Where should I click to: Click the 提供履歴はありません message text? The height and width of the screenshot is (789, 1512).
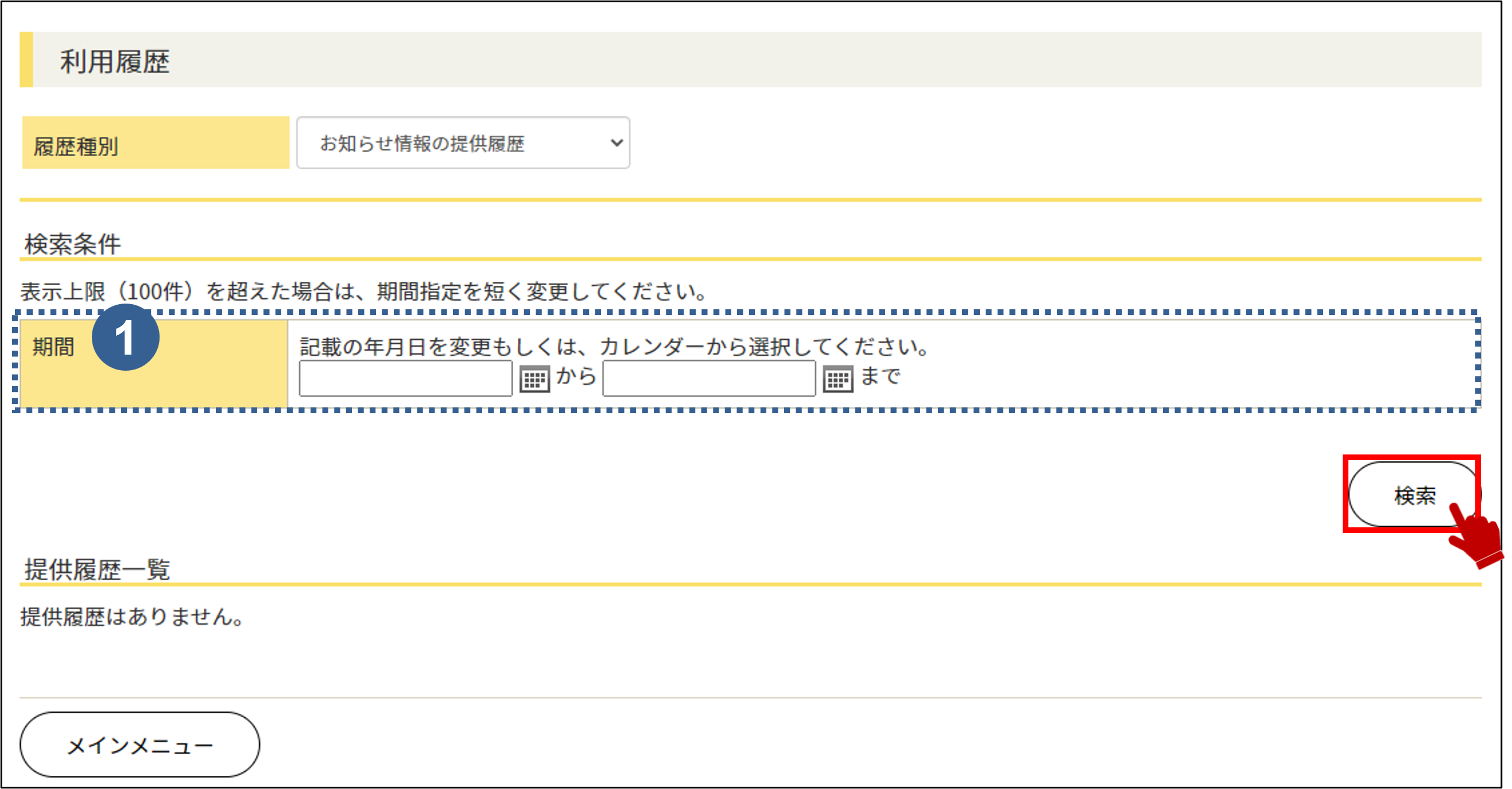pos(133,616)
